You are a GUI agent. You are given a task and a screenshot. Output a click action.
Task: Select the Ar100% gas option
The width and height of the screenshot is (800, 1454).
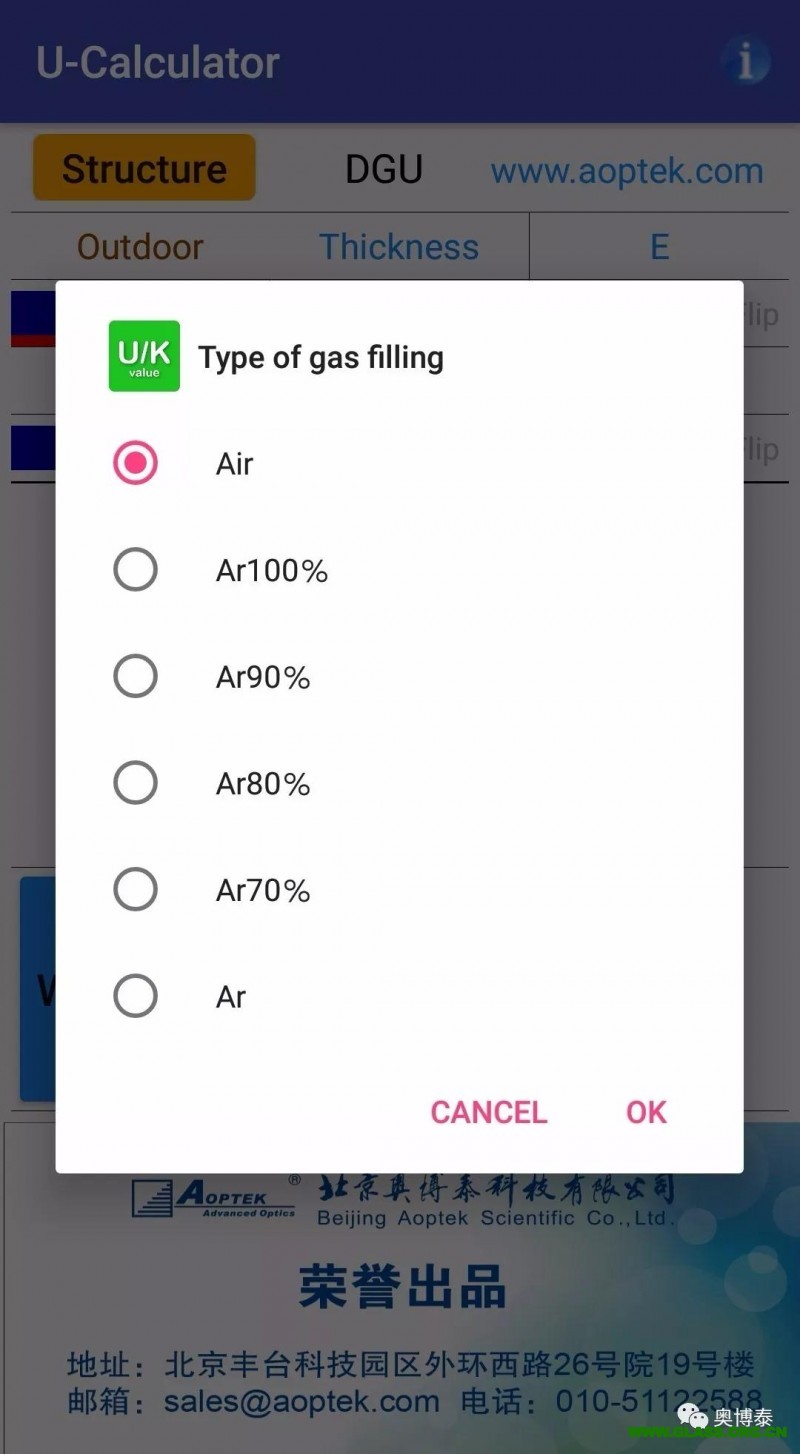136,570
